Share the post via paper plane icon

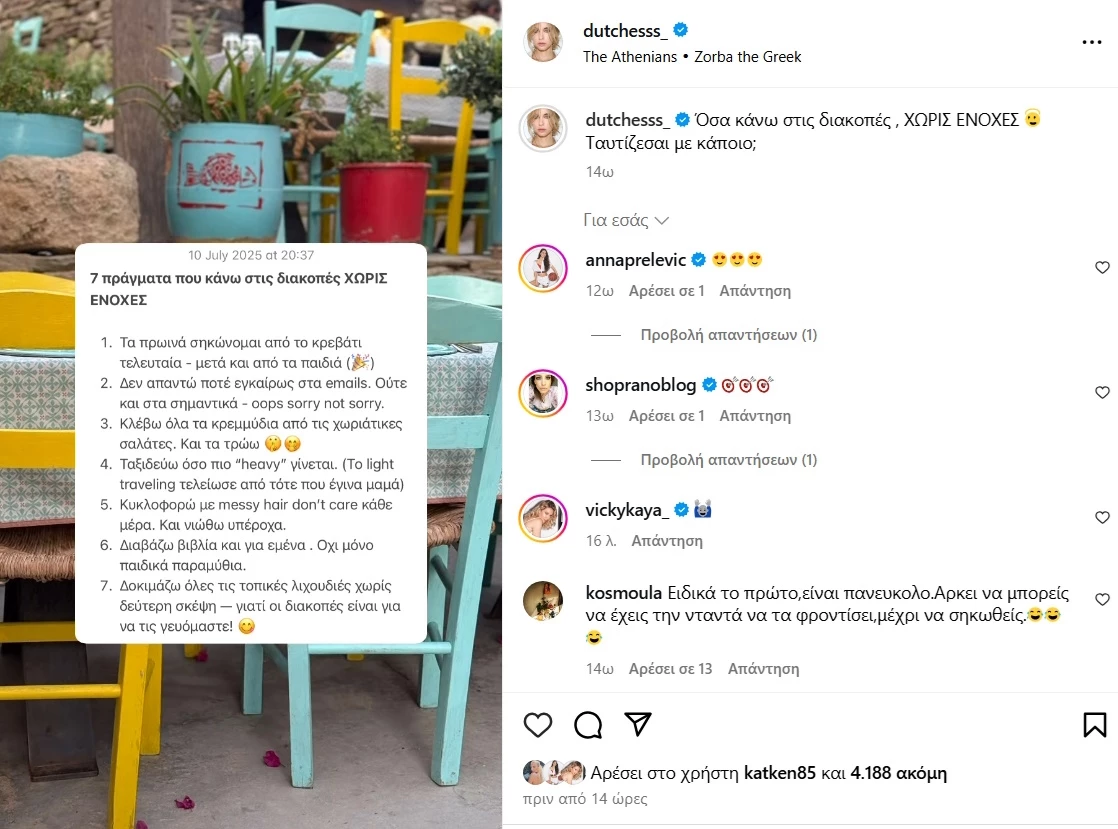click(638, 724)
